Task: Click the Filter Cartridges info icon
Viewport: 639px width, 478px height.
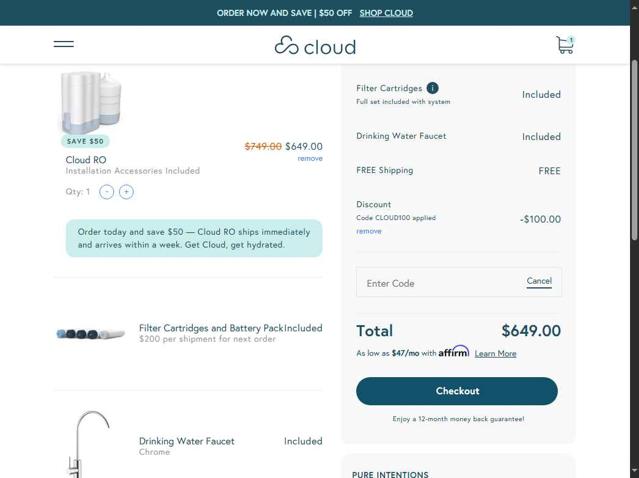Action: [432, 88]
